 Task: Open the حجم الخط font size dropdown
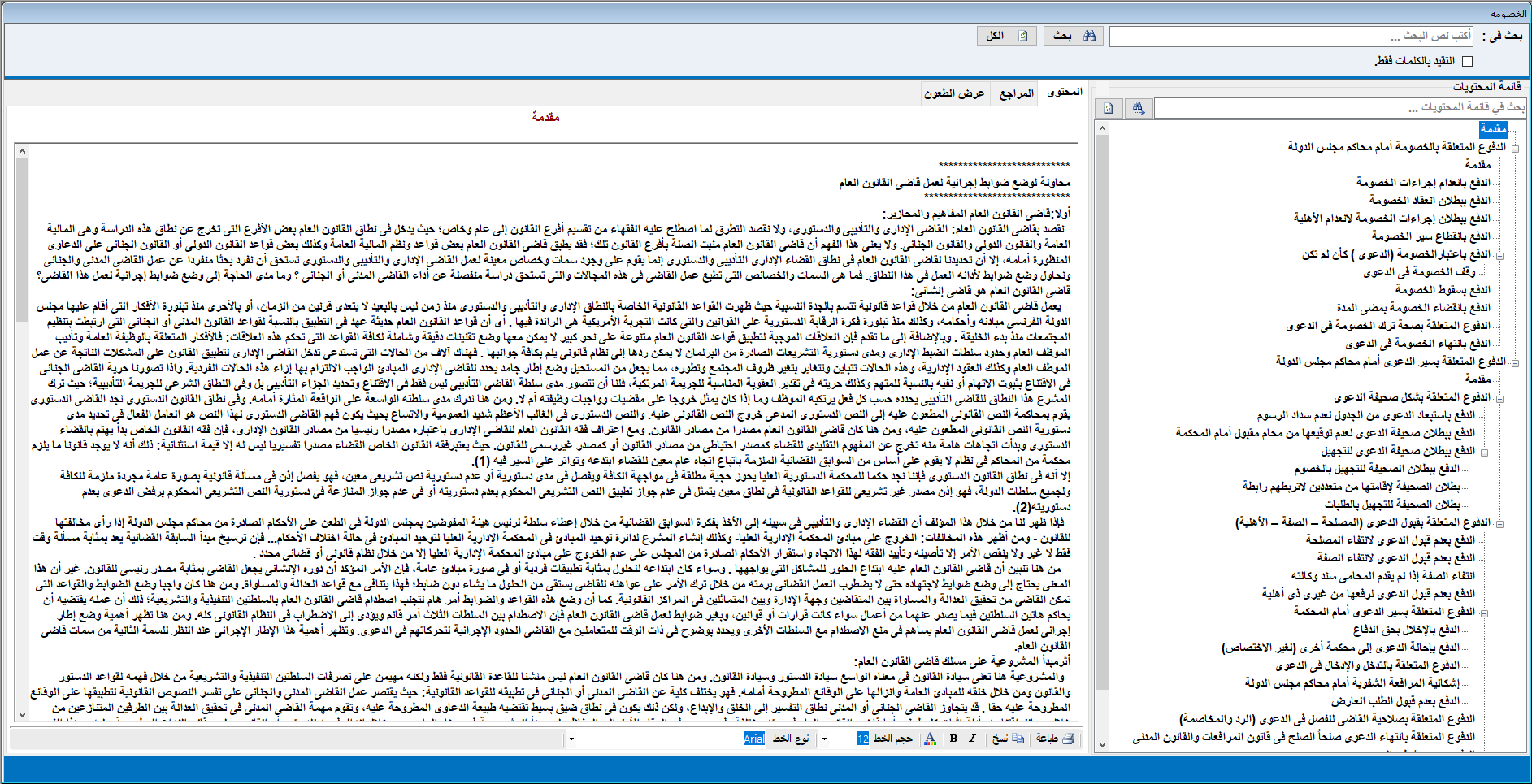coord(825,739)
